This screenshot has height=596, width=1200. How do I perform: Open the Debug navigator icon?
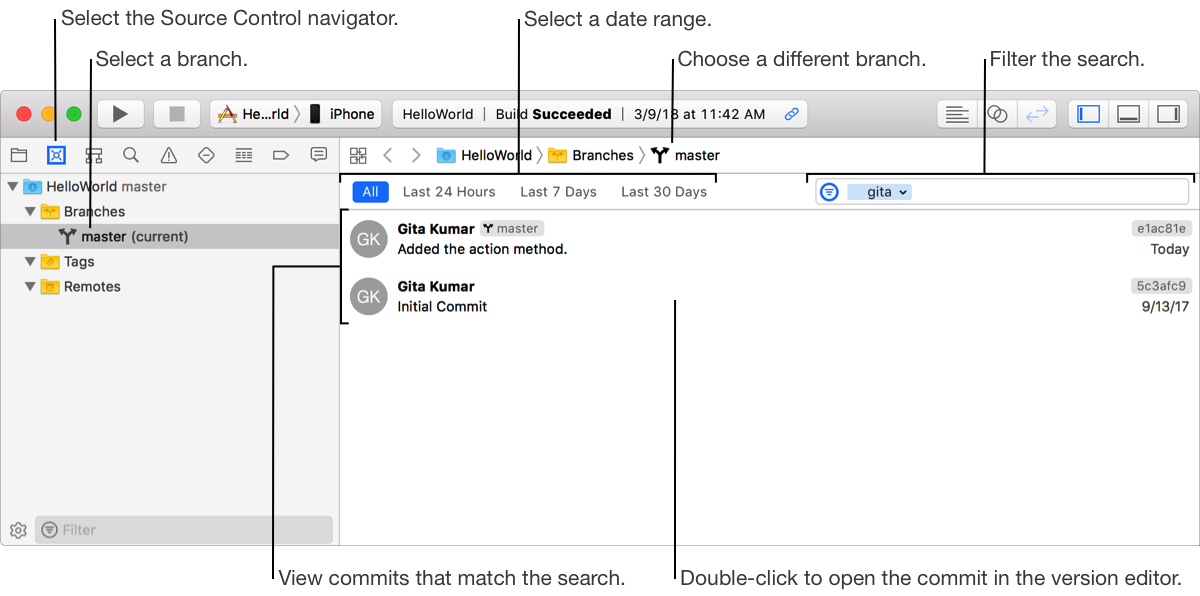[x=244, y=155]
